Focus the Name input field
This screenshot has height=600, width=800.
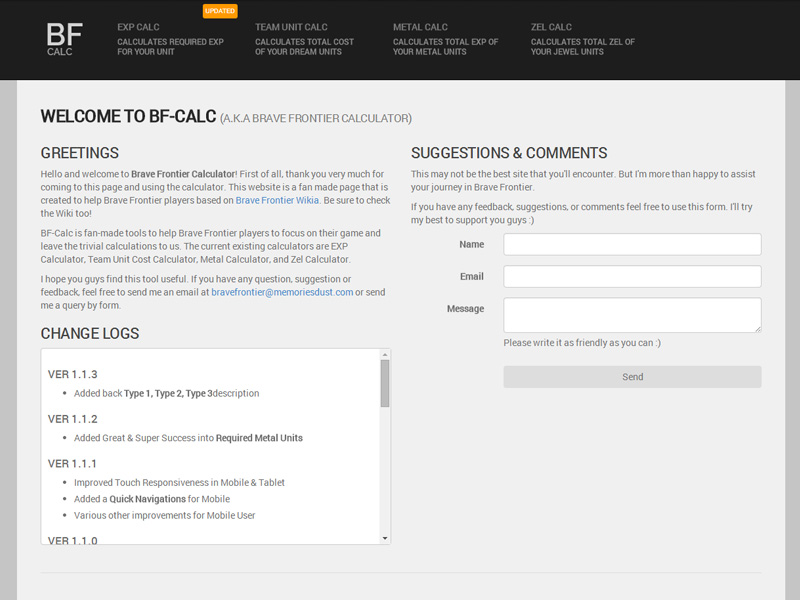point(632,245)
